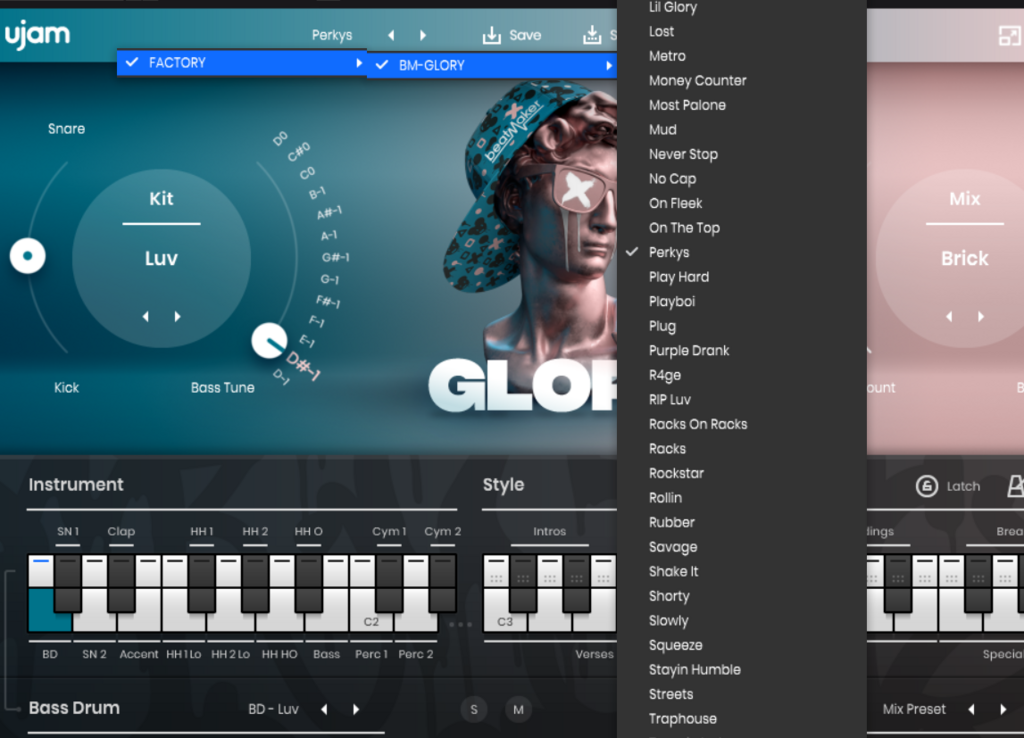
Task: Choose the Most Palone preset
Action: 742,105
